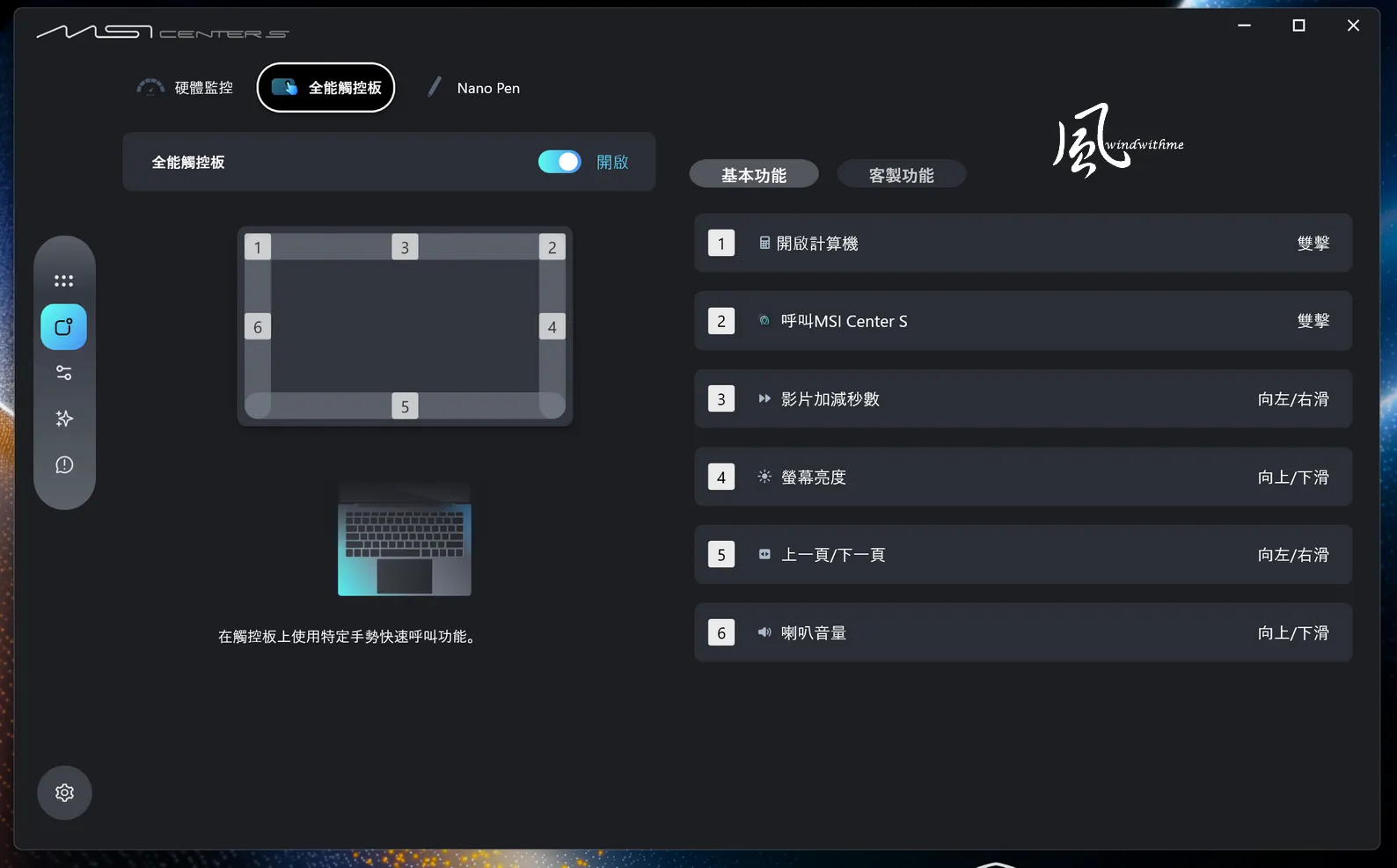Select the 喇叭音量 text
The image size is (1397, 868).
(x=814, y=633)
